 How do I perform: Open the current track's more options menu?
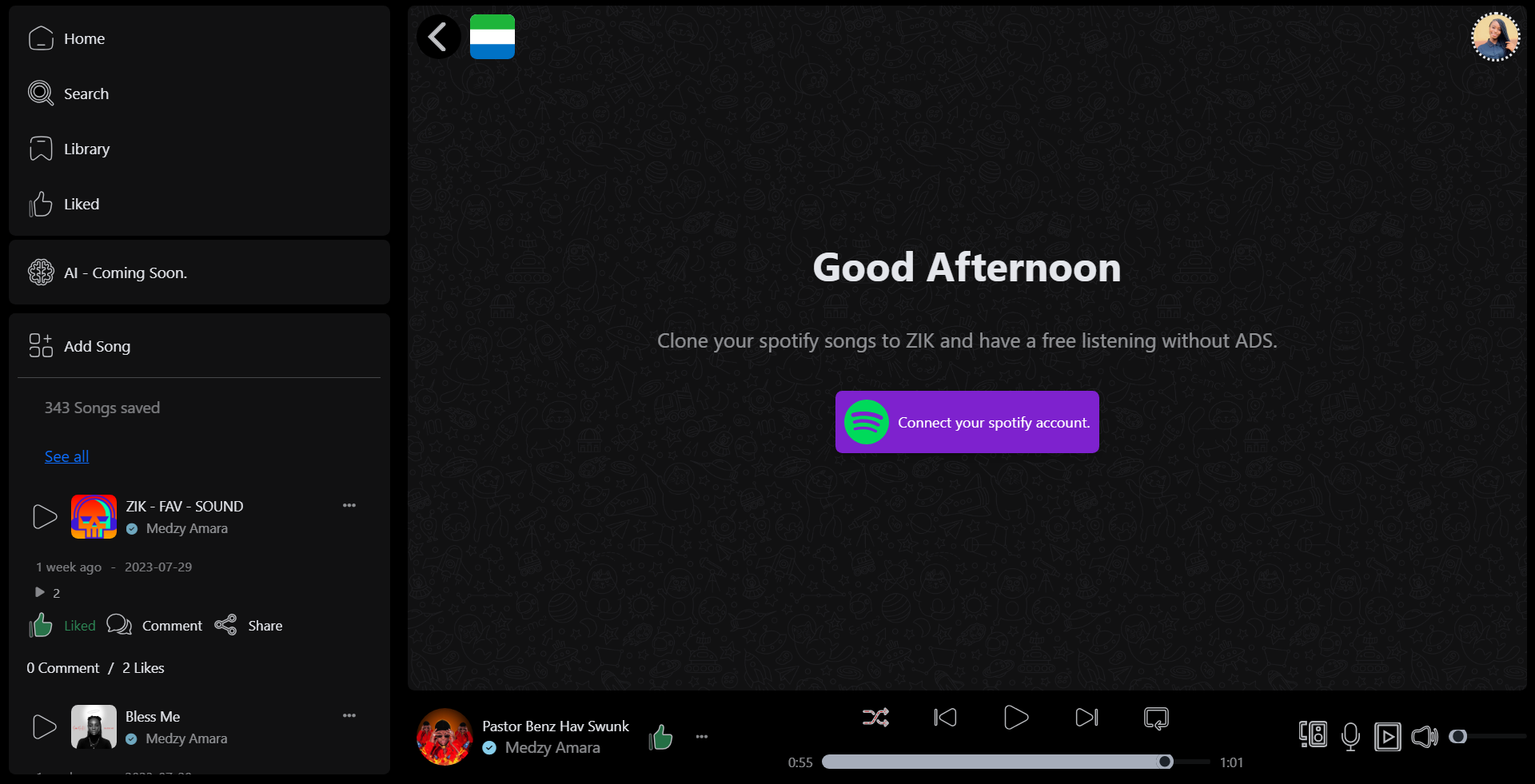tap(701, 737)
